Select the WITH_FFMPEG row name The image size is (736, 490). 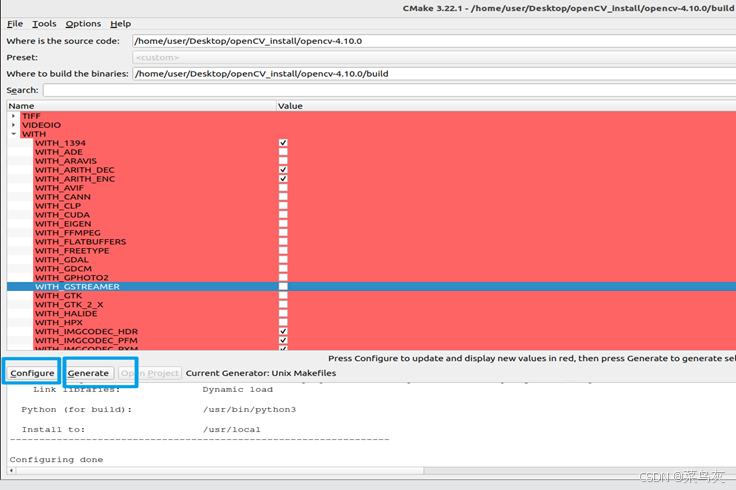[x=68, y=232]
